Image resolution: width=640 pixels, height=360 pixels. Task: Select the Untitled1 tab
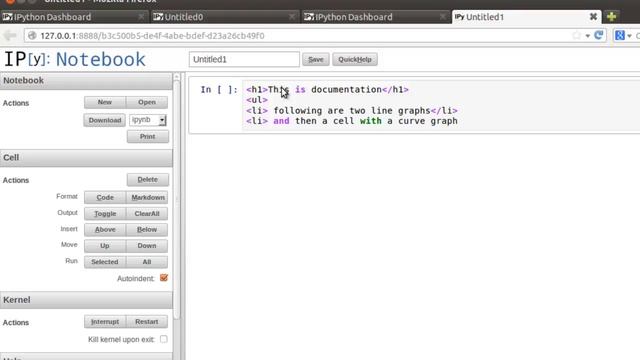pos(527,17)
